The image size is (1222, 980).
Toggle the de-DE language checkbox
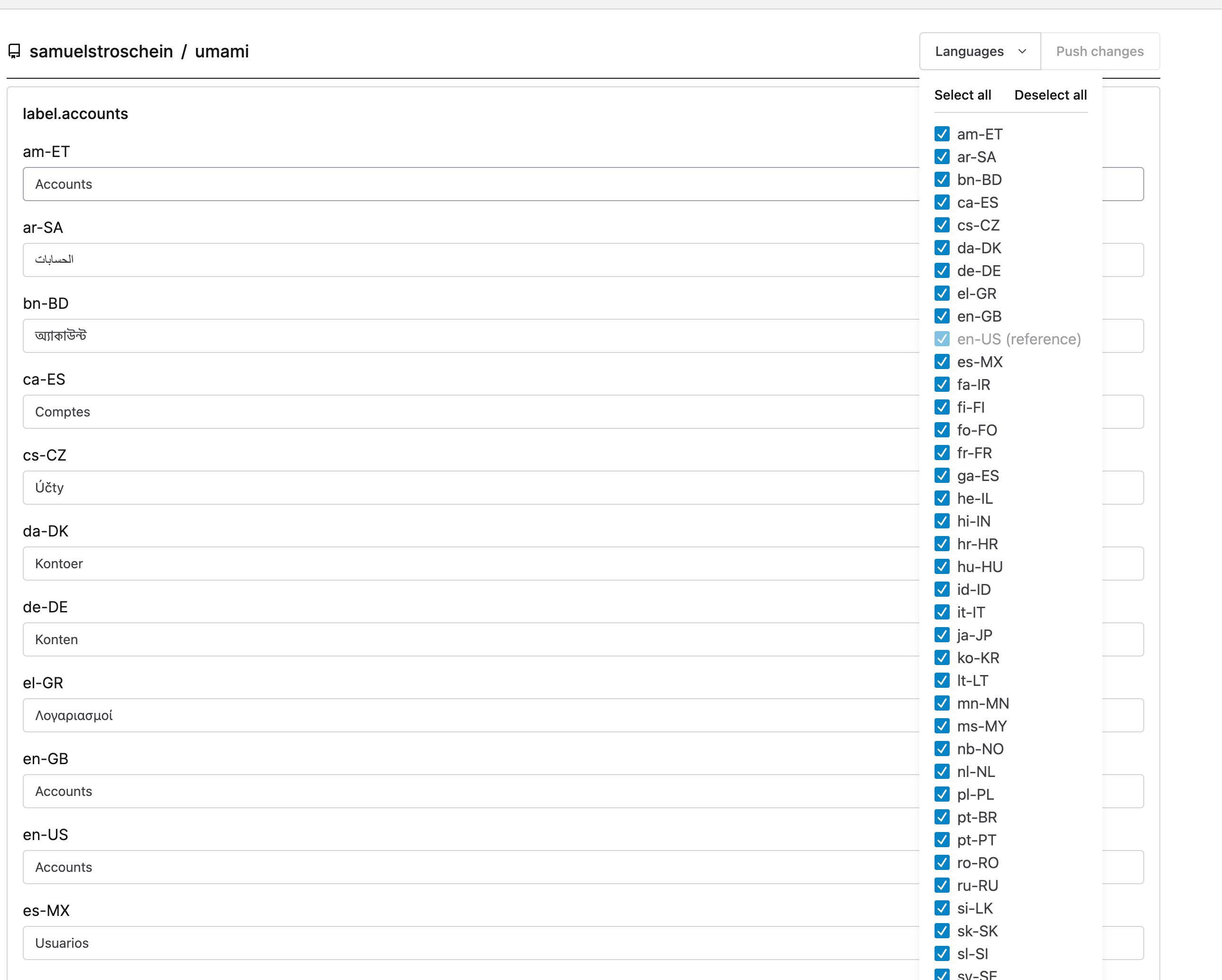[942, 270]
